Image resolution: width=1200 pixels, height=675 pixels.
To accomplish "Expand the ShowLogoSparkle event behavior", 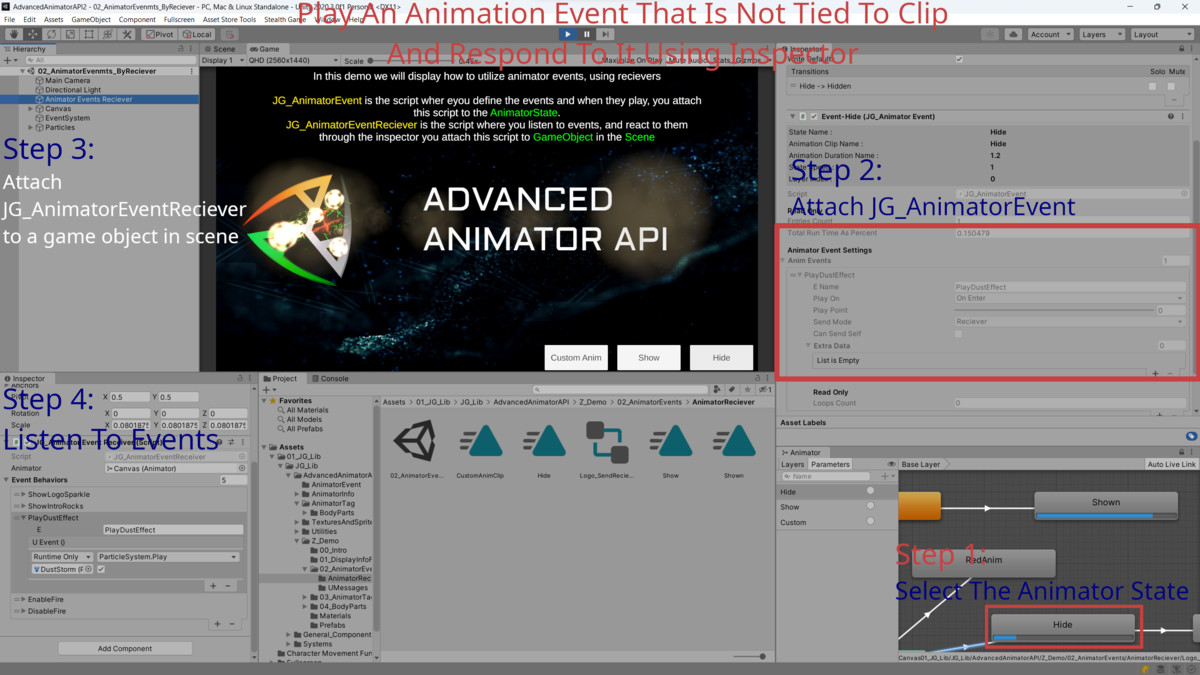I will pos(23,494).
